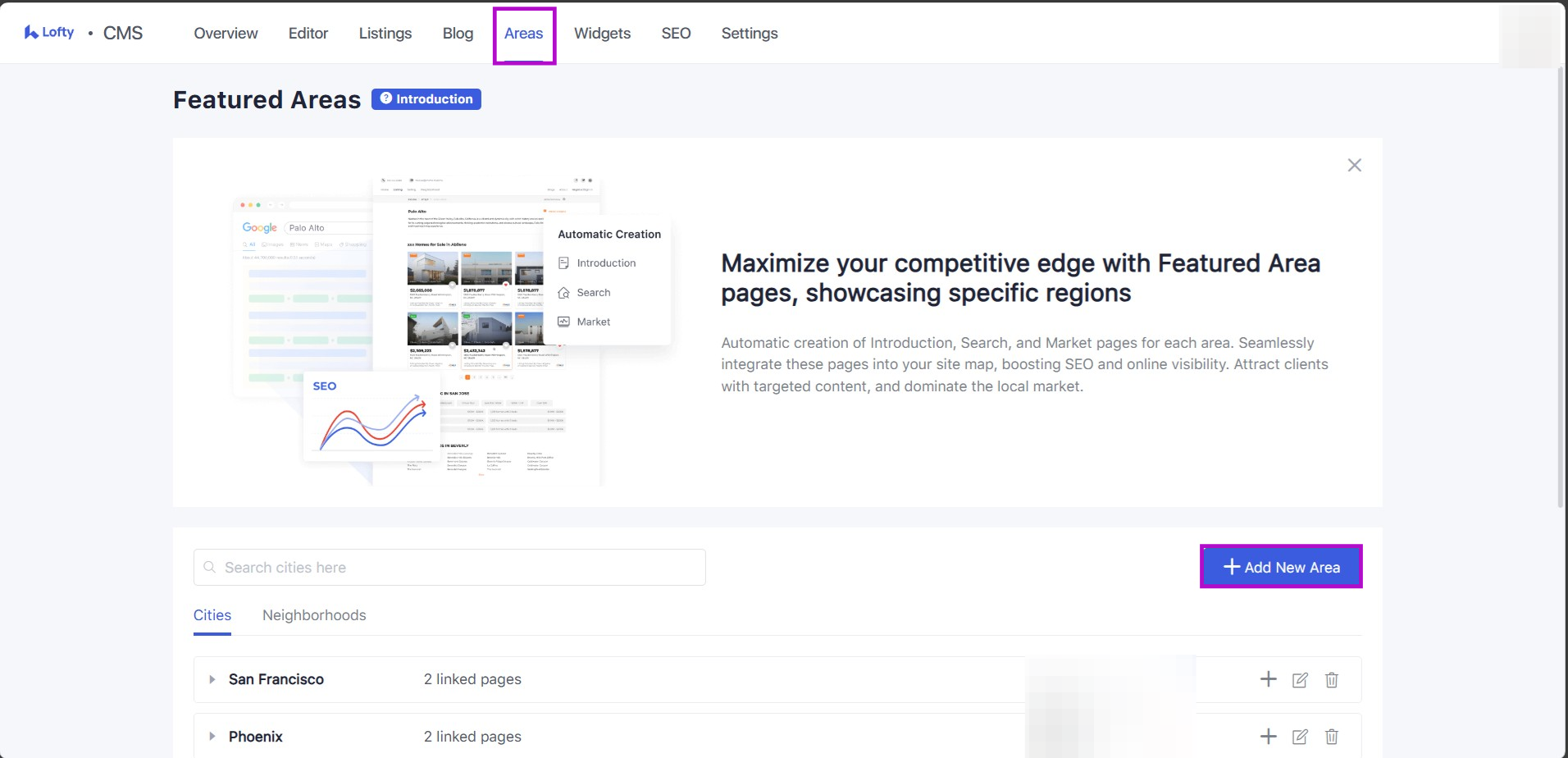This screenshot has height=758, width=1568.
Task: Expand the San Francisco row
Action: tap(212, 679)
